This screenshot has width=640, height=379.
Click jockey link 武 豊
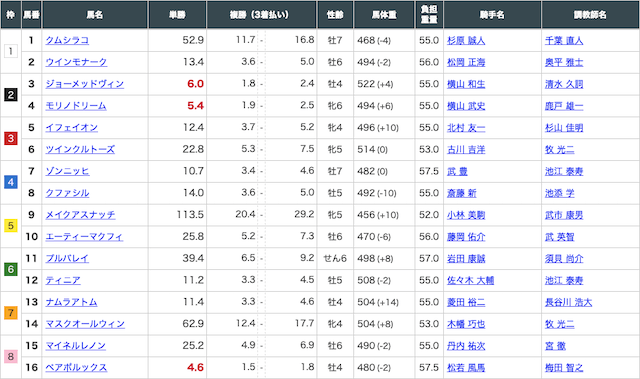457,171
